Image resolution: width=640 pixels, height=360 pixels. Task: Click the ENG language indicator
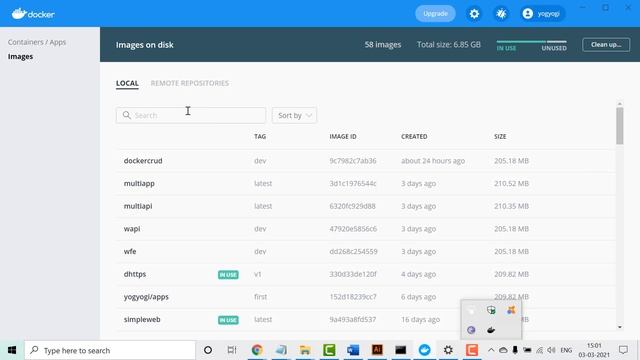pyautogui.click(x=566, y=350)
